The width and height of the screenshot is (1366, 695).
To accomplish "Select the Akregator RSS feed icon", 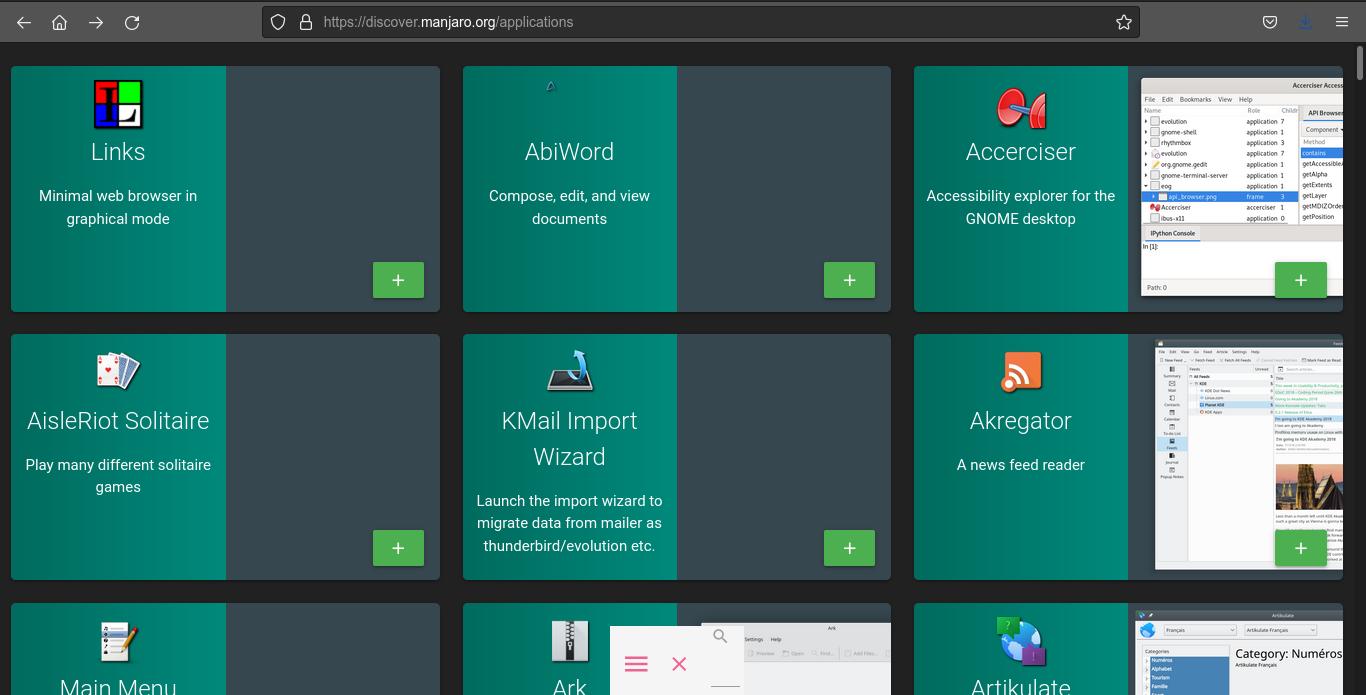I will coord(1021,371).
